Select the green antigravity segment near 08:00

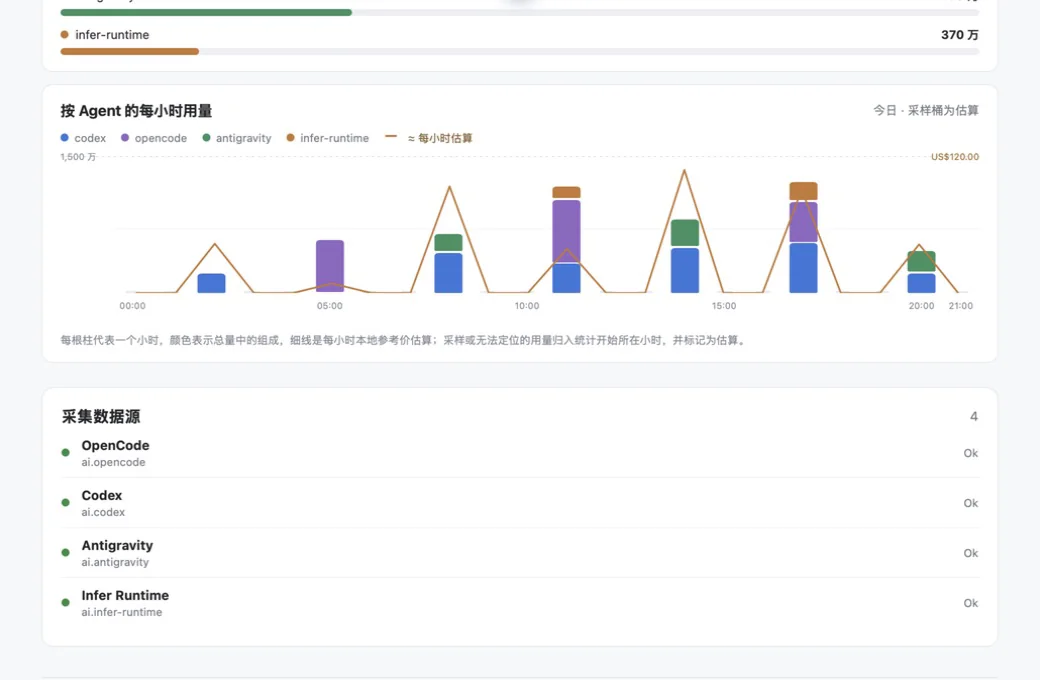click(x=448, y=242)
